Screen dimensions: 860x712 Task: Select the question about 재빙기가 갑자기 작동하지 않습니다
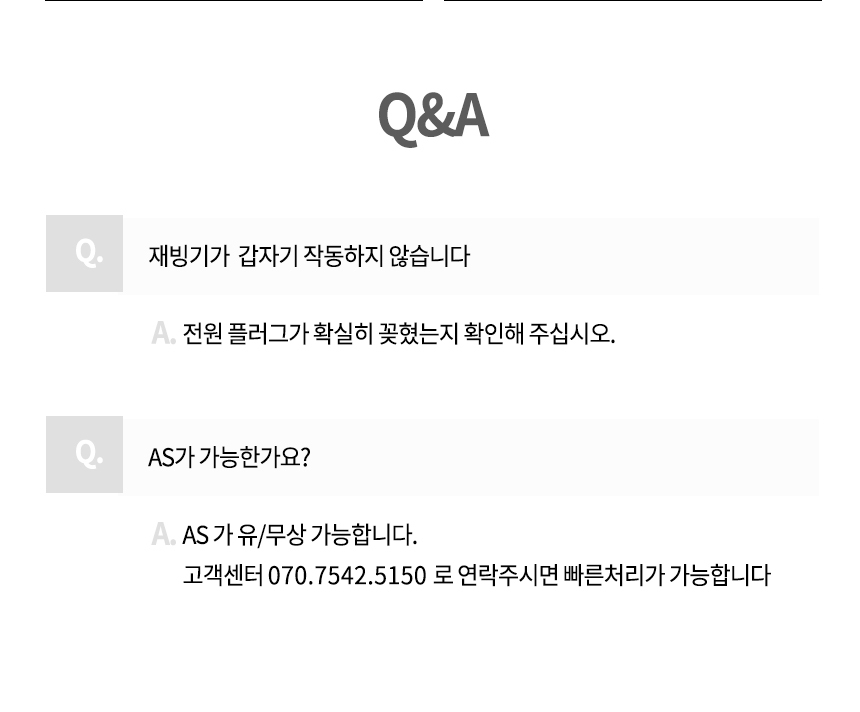pos(309,256)
